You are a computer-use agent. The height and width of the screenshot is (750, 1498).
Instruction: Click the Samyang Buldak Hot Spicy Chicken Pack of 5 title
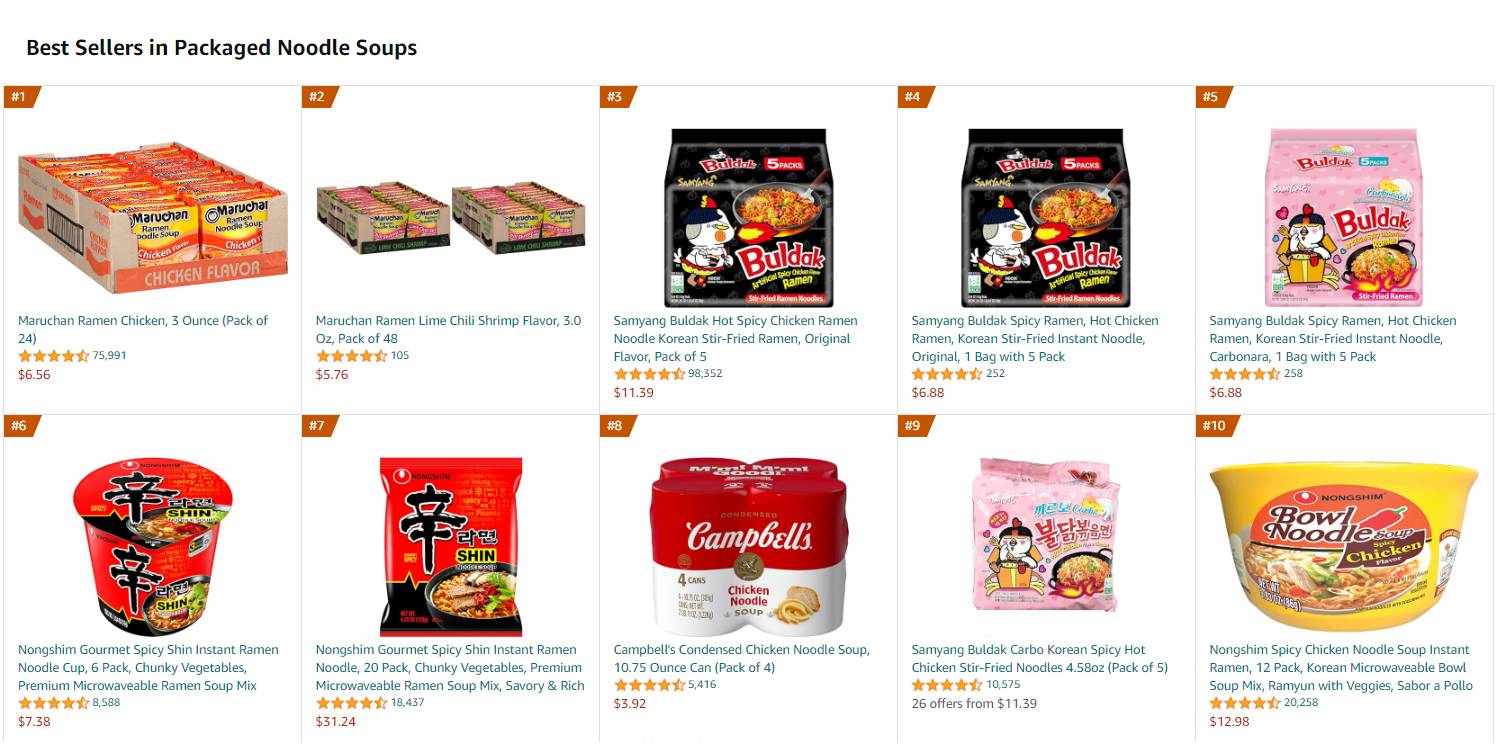click(735, 338)
